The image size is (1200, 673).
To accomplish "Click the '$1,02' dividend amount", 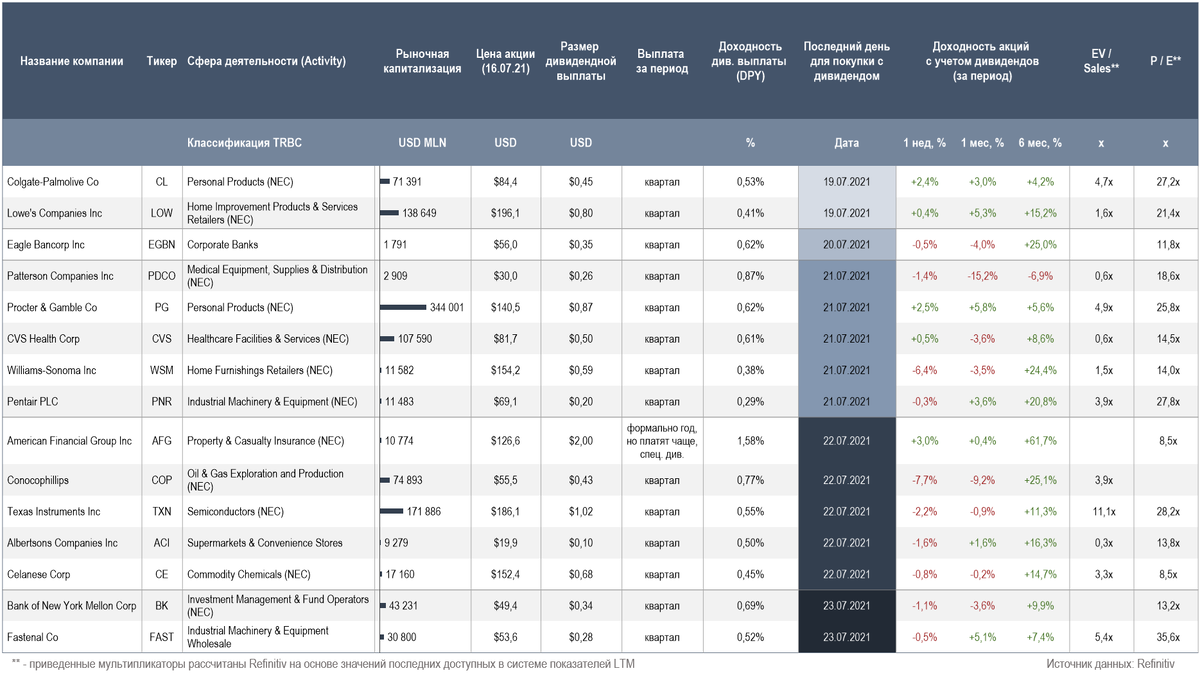I will pyautogui.click(x=580, y=512).
